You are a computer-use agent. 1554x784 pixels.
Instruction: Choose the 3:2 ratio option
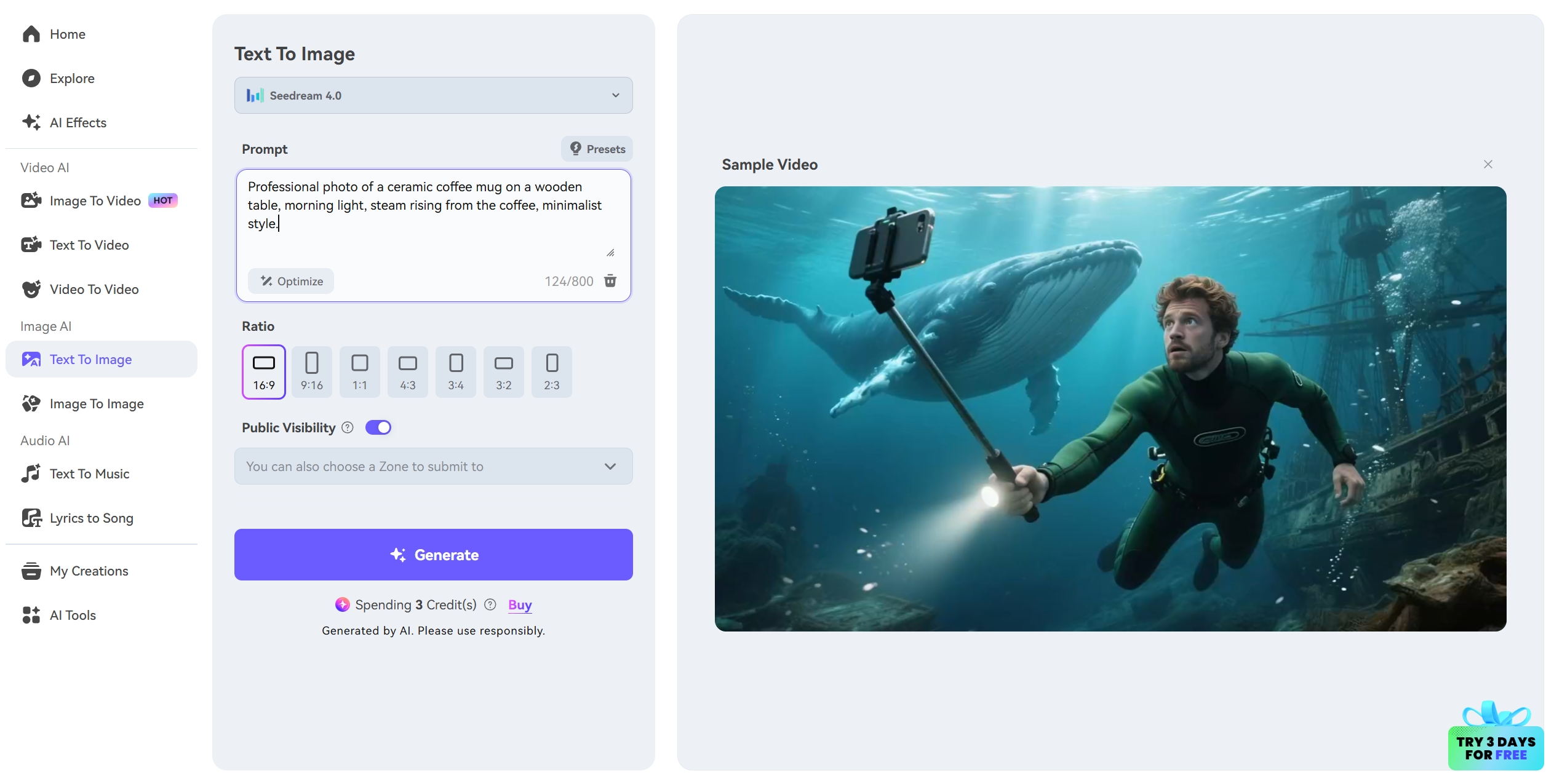[x=504, y=371]
